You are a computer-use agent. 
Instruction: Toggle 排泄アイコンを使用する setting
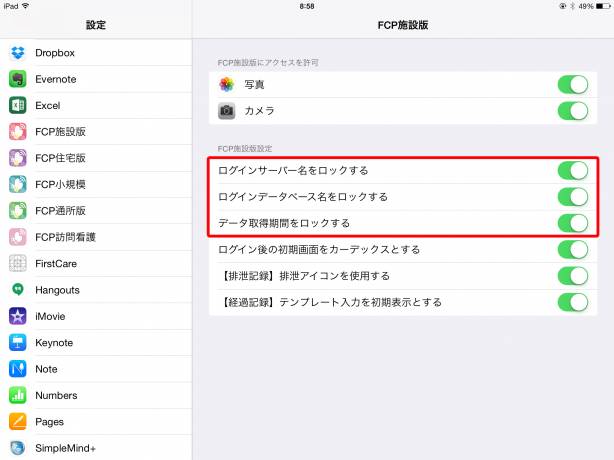[x=572, y=276]
